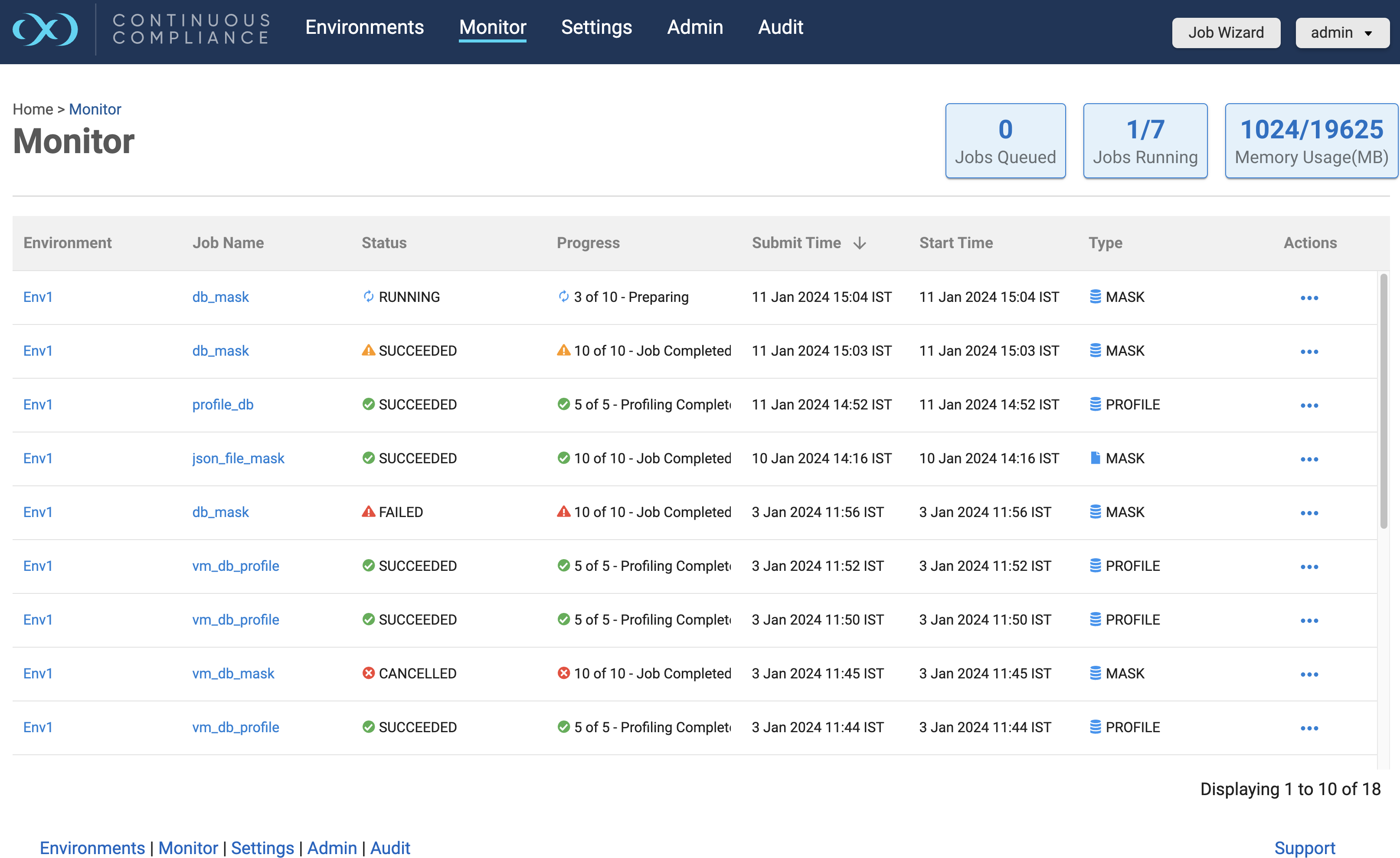Click the Continuous Compliance logo icon

click(45, 29)
